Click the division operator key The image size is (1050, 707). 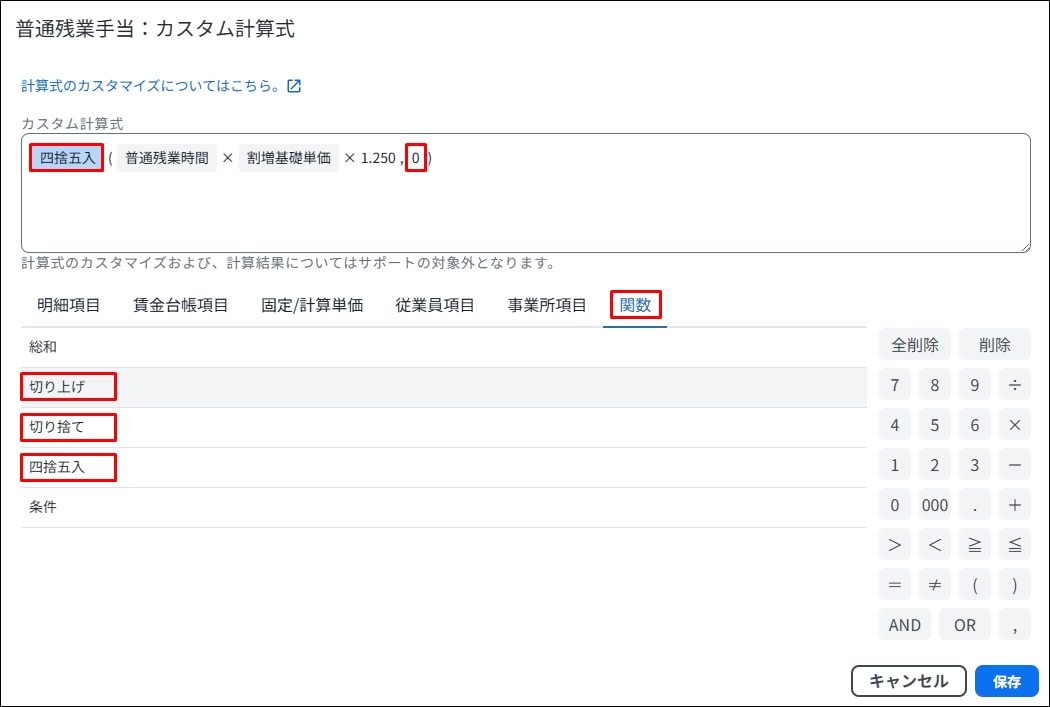tap(1014, 385)
